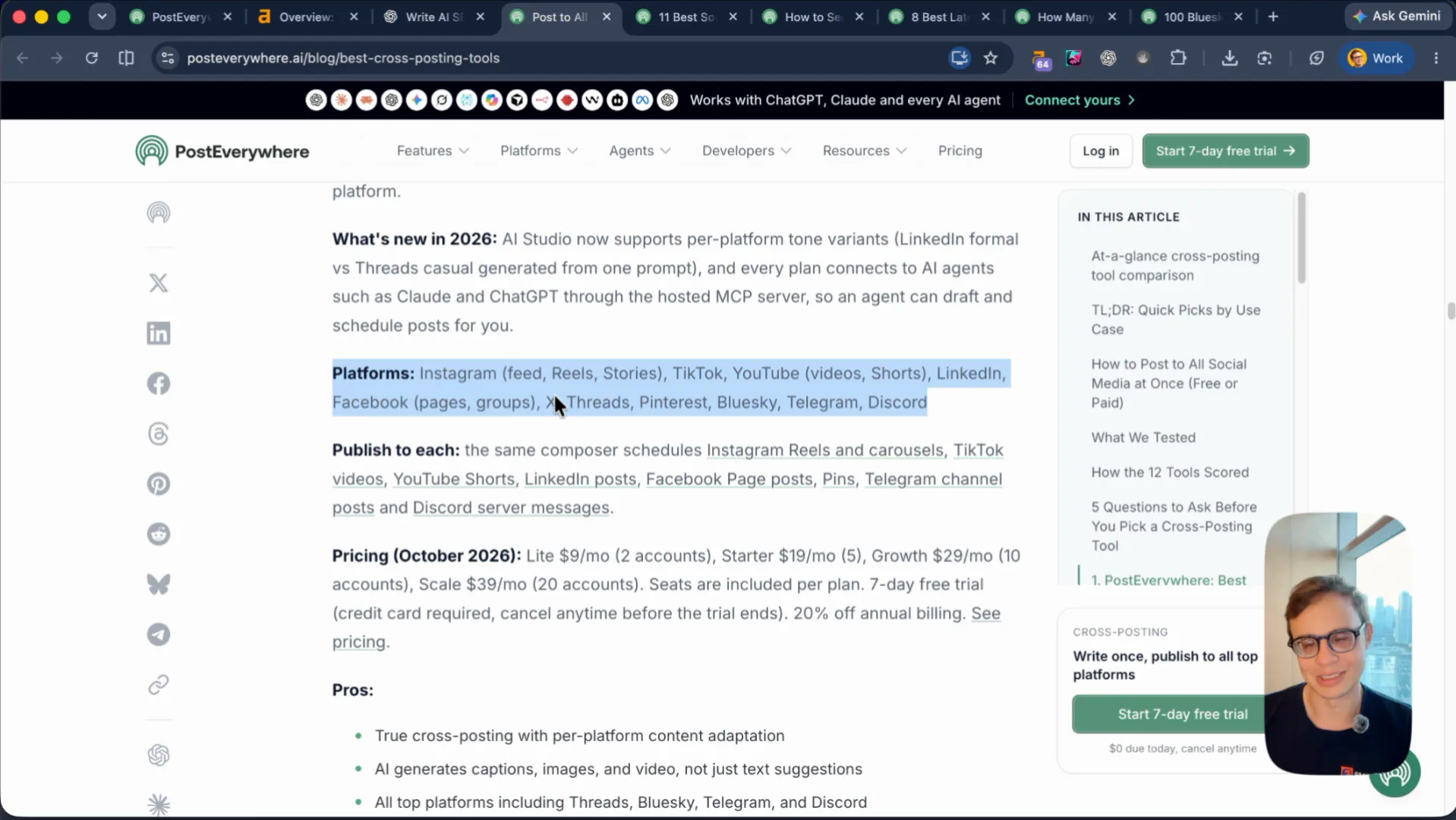The image size is (1456, 820).
Task: Expand the Developers dropdown menu
Action: point(747,151)
